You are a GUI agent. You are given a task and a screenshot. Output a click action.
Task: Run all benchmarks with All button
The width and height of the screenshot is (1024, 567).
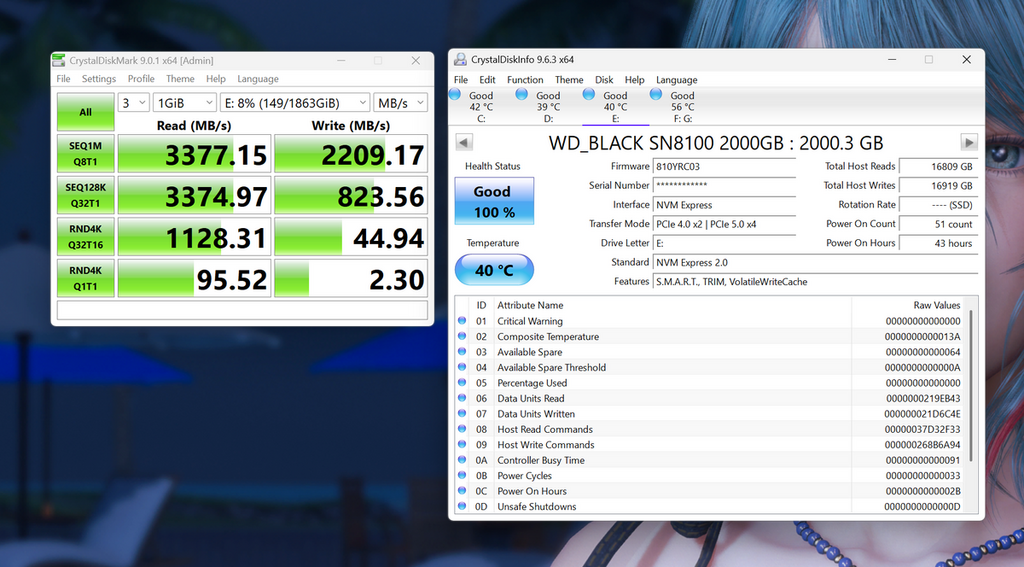[86, 112]
